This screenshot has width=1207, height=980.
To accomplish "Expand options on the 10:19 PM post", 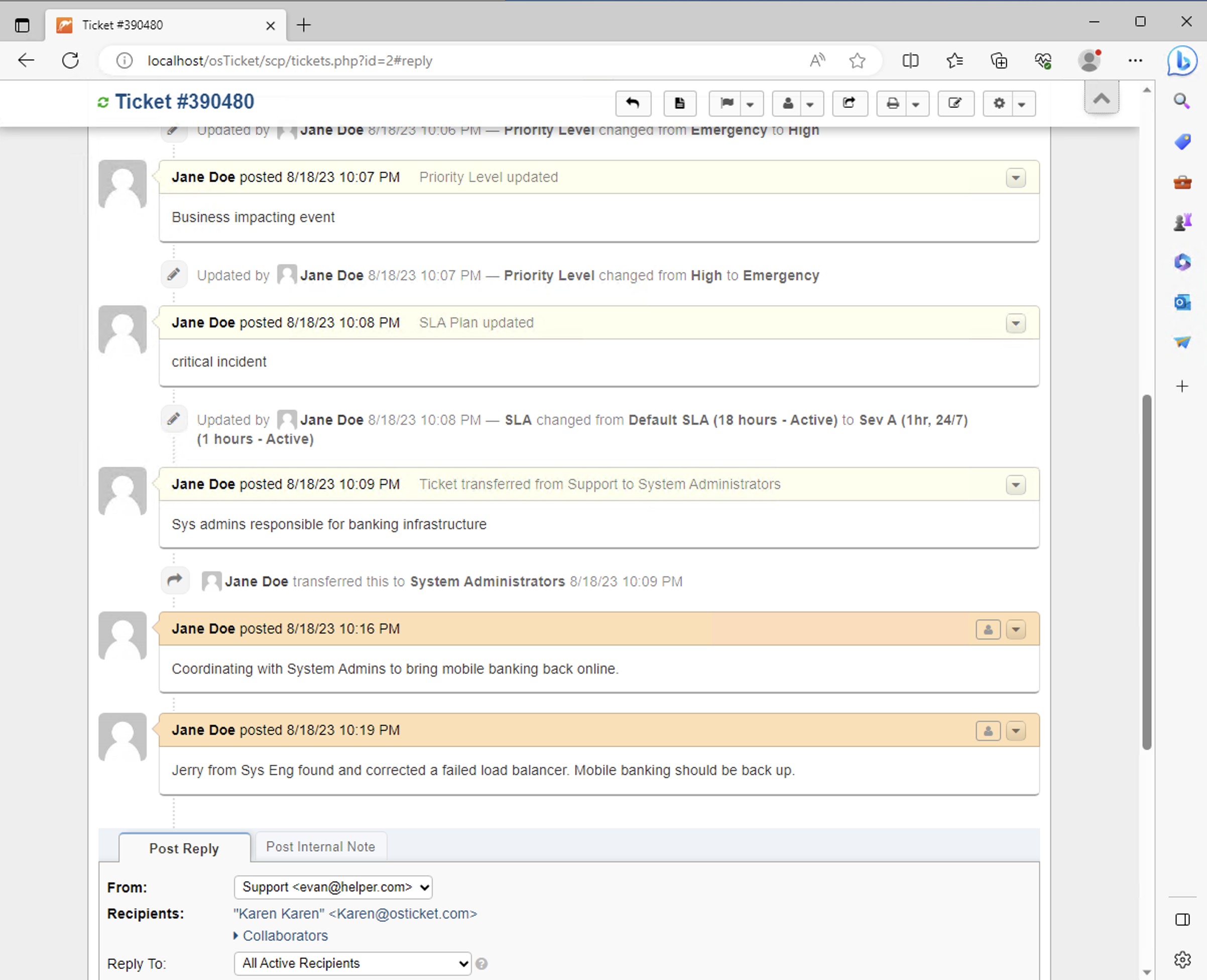I will pyautogui.click(x=1016, y=730).
